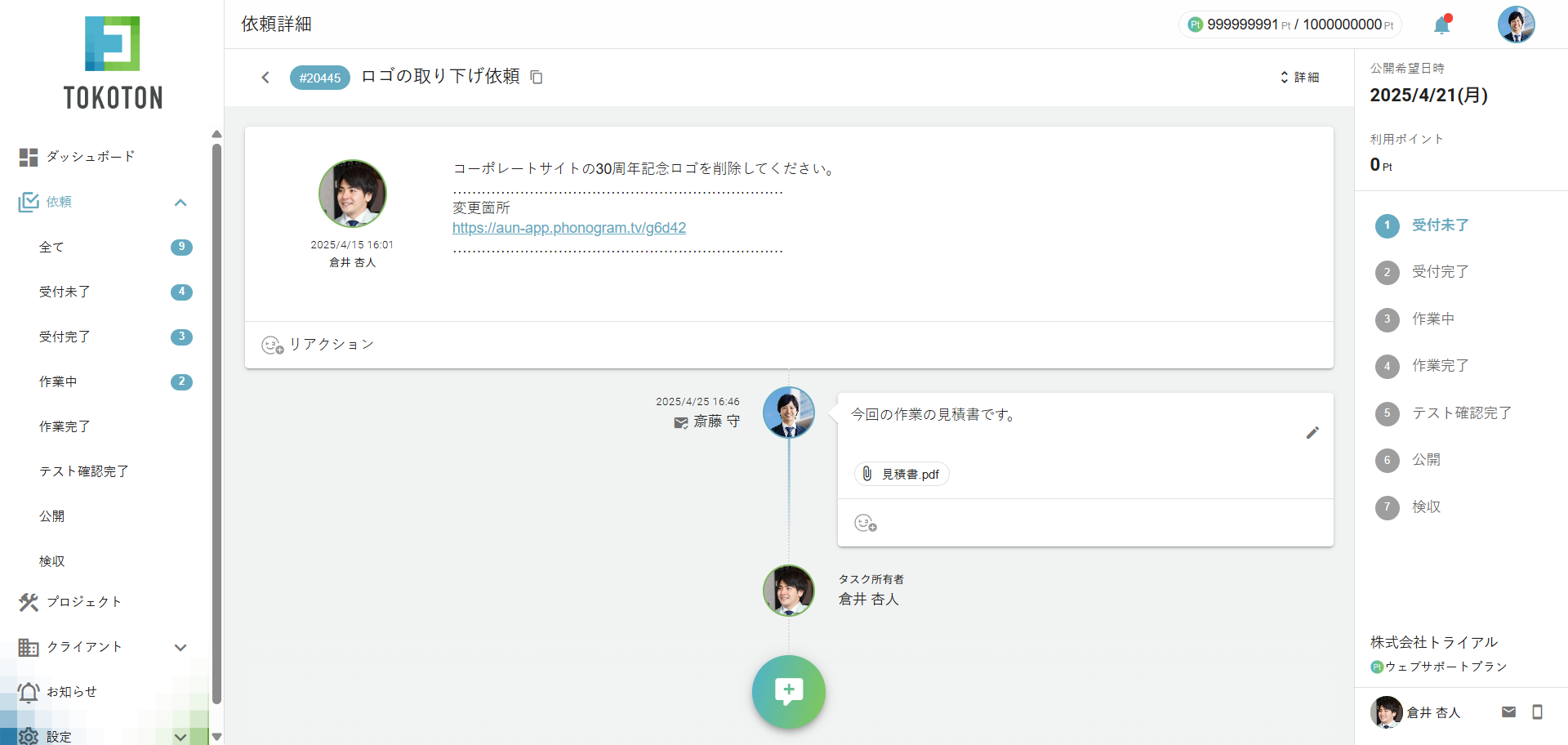Select step 3 作業中 in the status stepper
Viewport: 1568px width, 745px height.
point(1432,319)
